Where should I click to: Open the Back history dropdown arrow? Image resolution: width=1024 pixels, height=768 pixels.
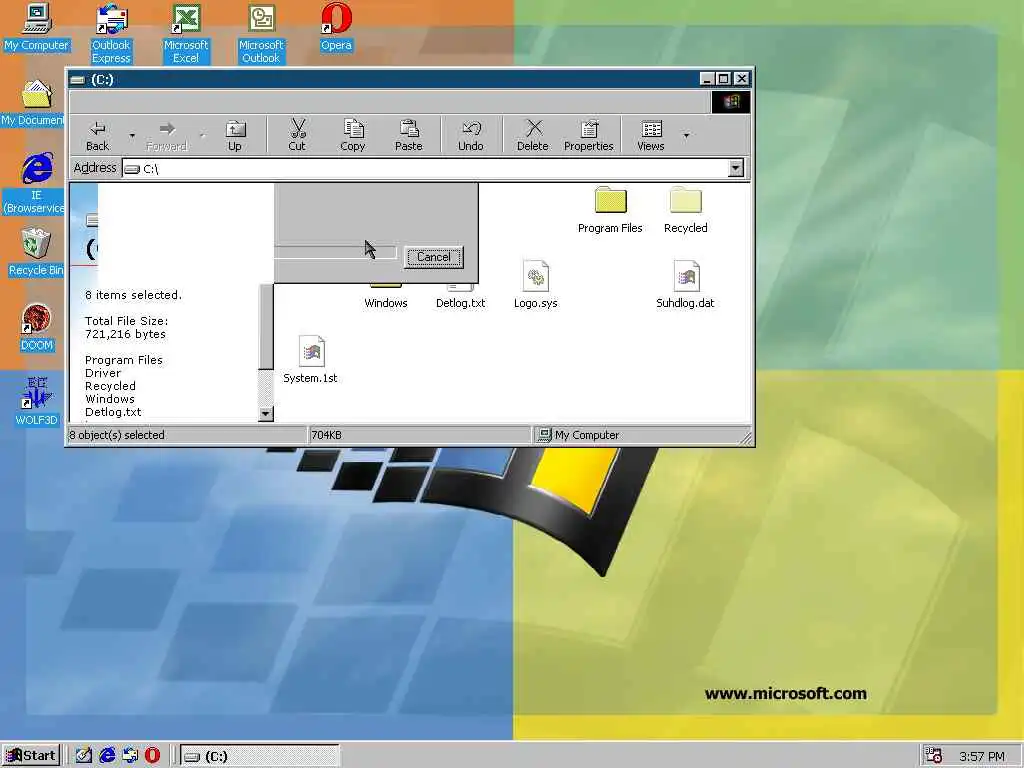pyautogui.click(x=132, y=135)
